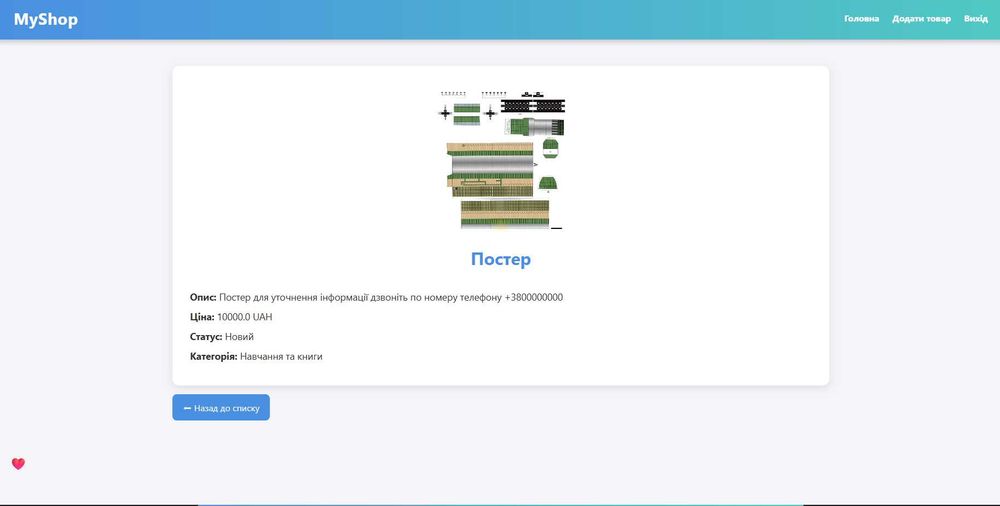Viewport: 1000px width, 506px height.
Task: Click the Ціна label
Action: coord(202,316)
